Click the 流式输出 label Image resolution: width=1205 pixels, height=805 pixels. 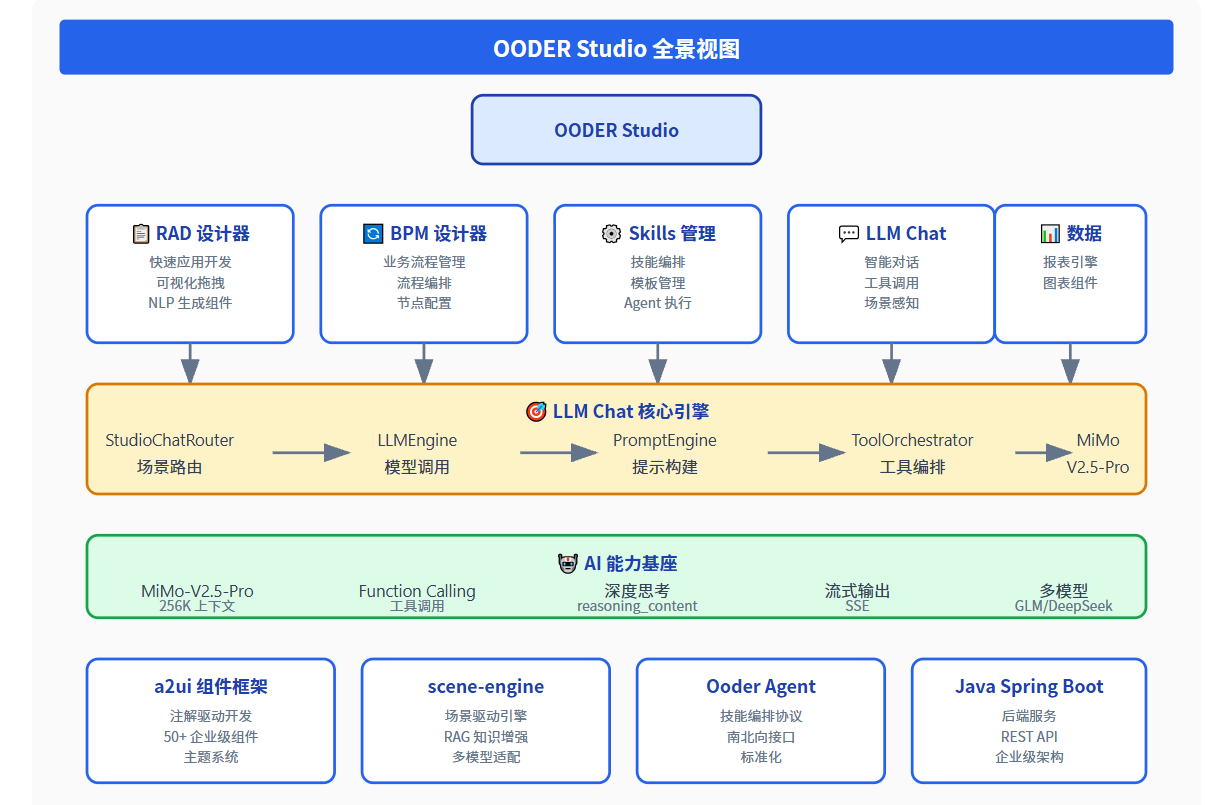pos(857,591)
